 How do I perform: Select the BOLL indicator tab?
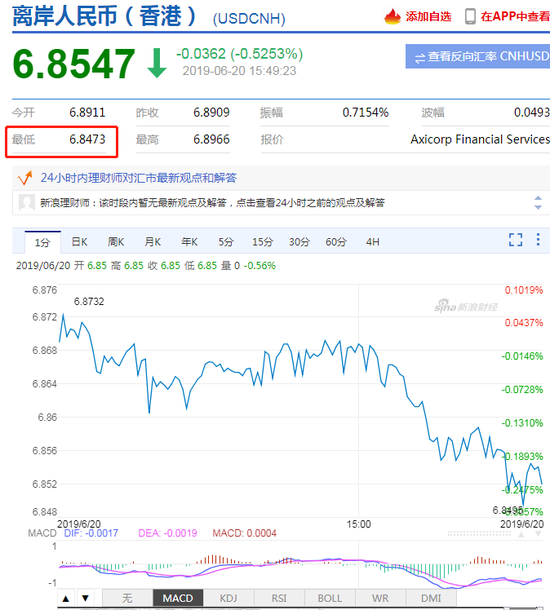coord(329,598)
